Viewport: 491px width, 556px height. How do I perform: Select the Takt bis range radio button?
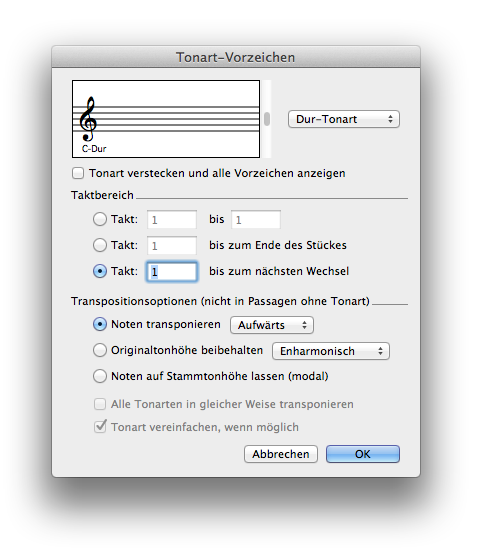(100, 219)
